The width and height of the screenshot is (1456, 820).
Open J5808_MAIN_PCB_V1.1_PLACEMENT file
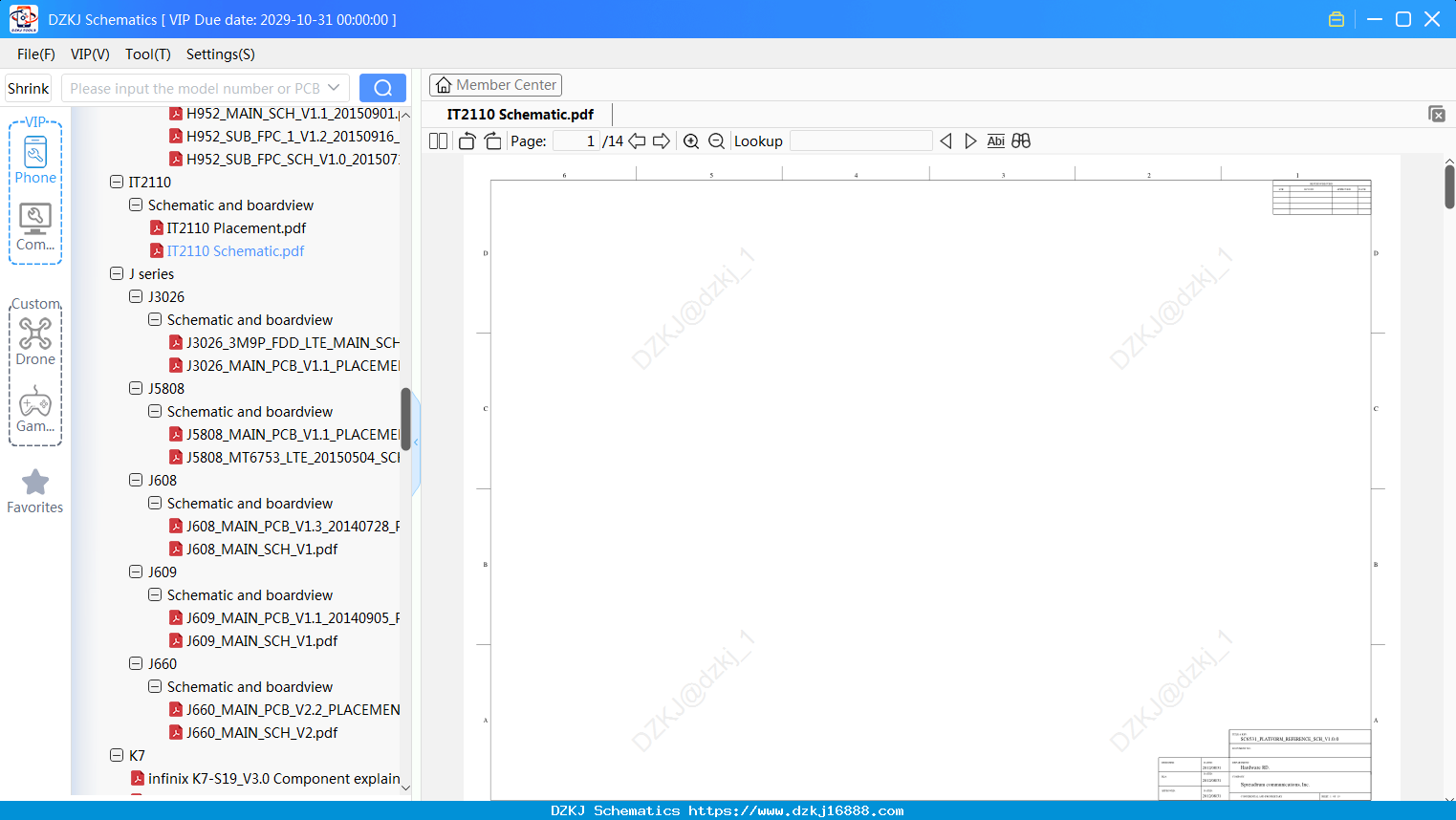point(284,435)
